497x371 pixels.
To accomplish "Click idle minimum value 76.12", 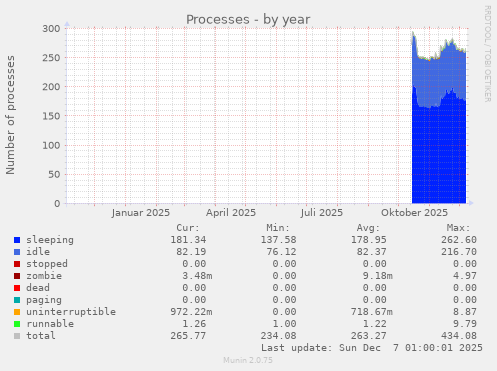I will click(x=281, y=252).
